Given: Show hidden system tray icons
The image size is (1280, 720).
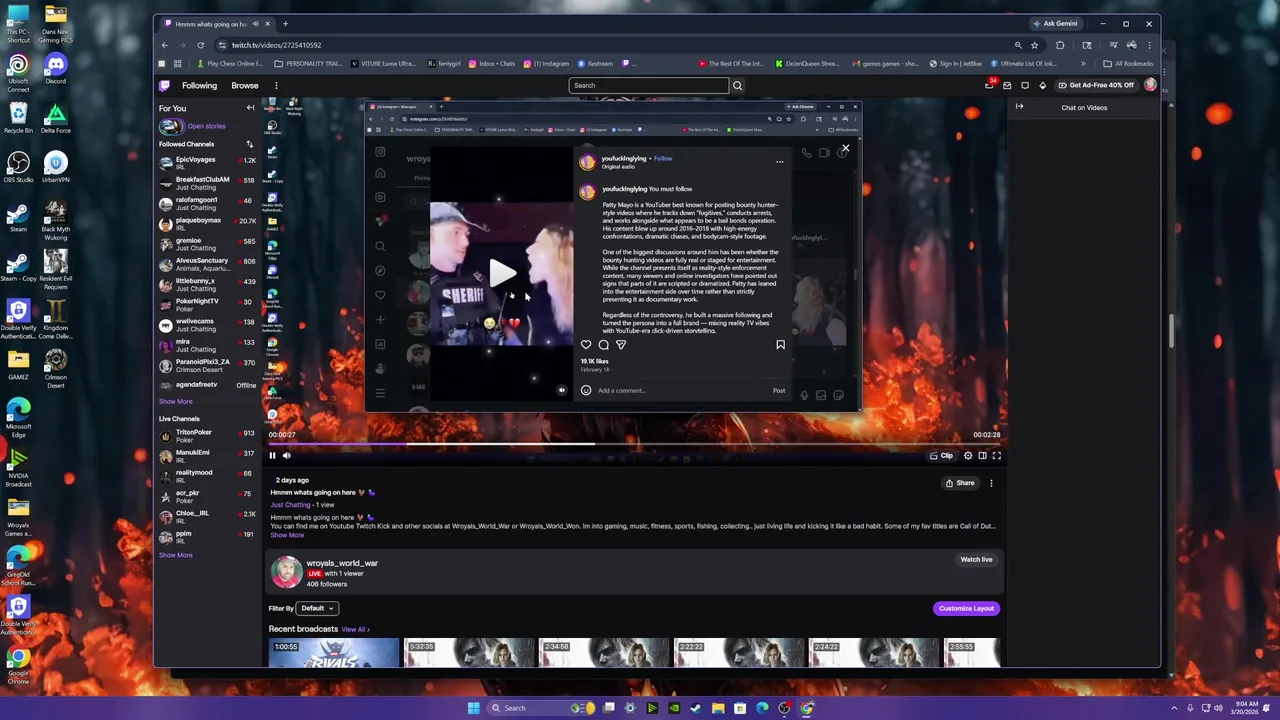Looking at the screenshot, I should pyautogui.click(x=1174, y=708).
